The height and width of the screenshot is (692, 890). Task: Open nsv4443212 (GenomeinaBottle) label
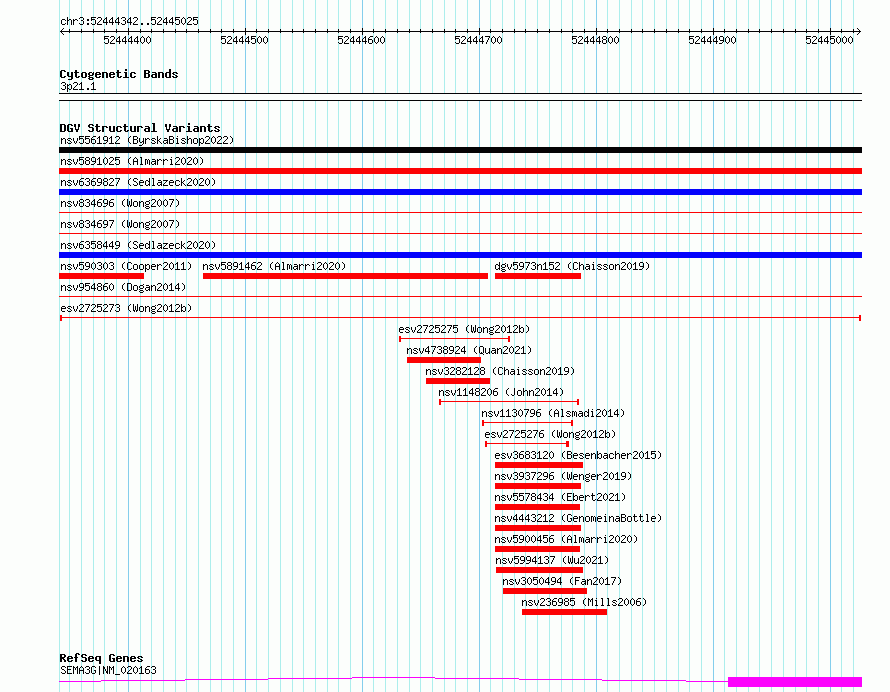[578, 518]
